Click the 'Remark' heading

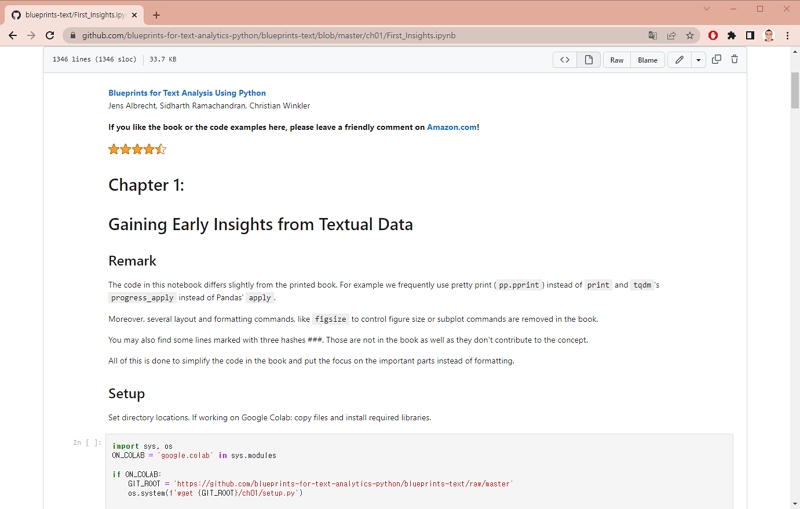[132, 261]
